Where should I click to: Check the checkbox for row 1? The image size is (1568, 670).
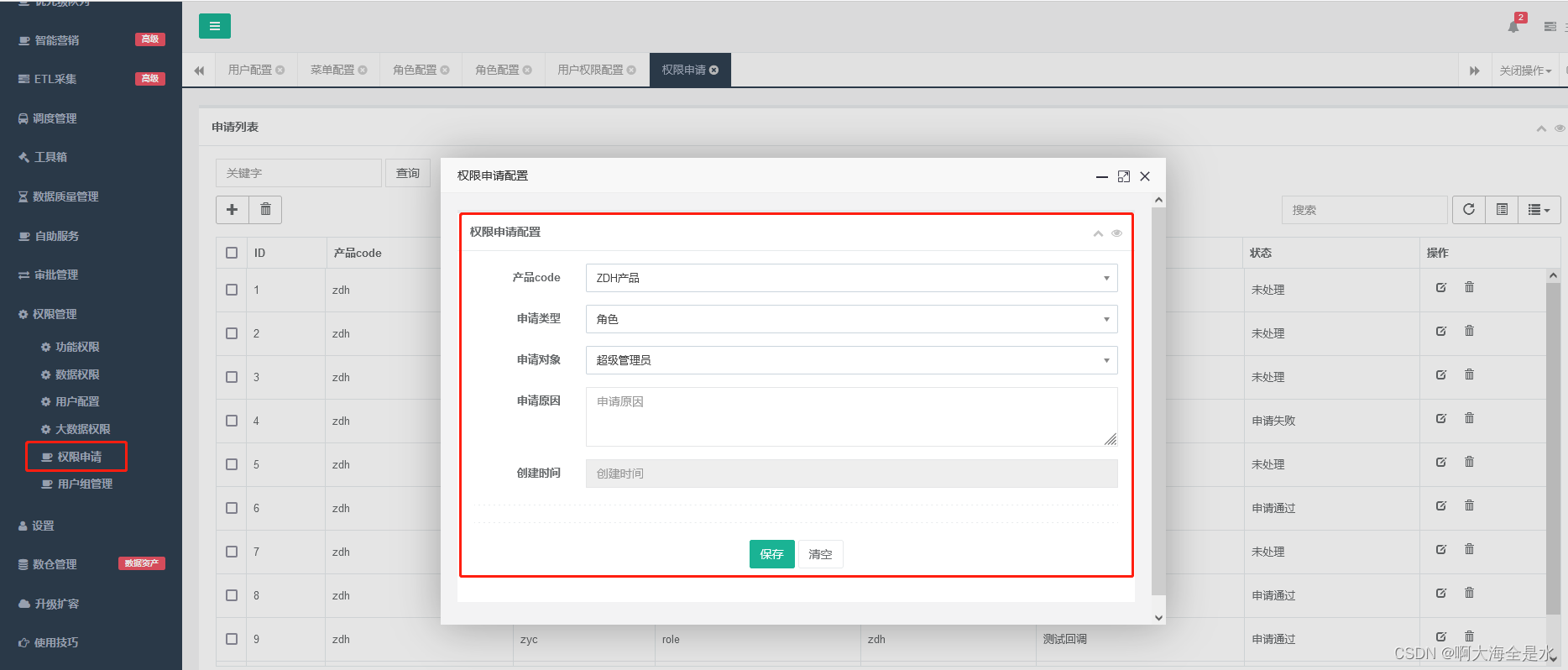tap(232, 290)
